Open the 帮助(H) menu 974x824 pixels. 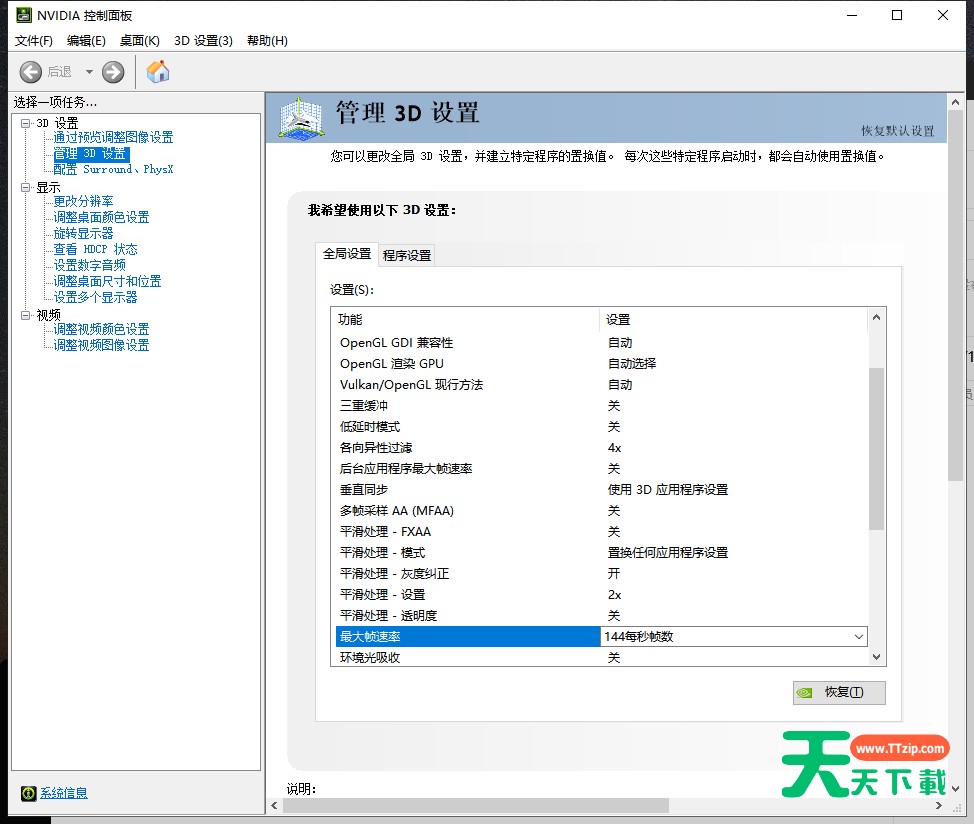(x=267, y=41)
